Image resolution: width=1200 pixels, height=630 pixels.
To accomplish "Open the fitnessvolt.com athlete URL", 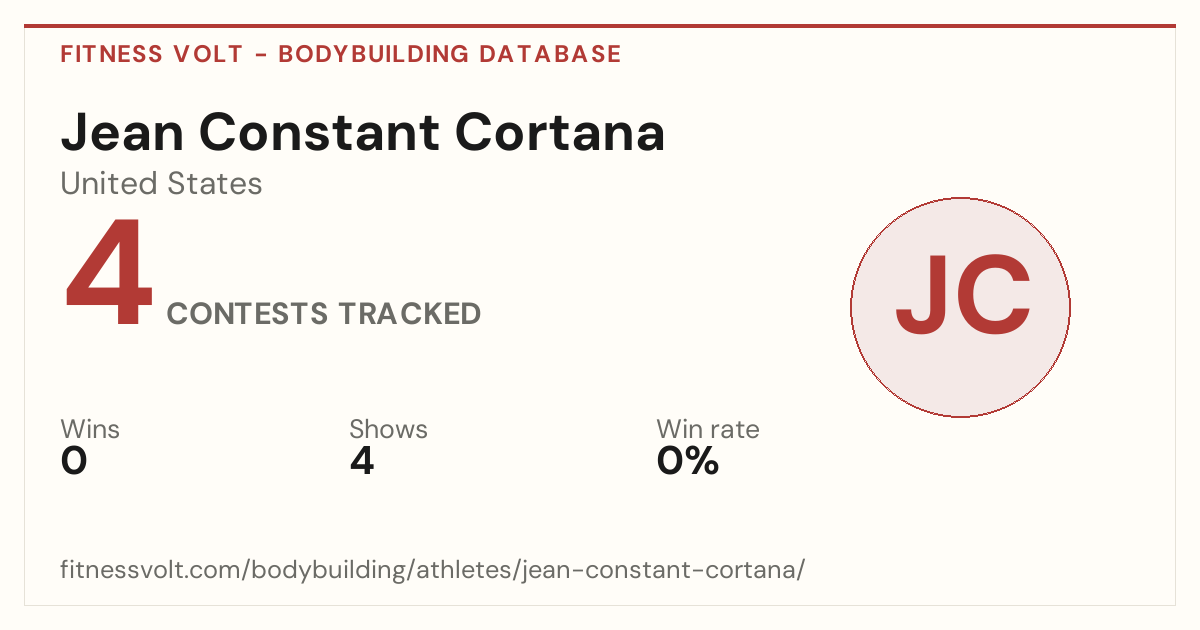I will (x=432, y=571).
